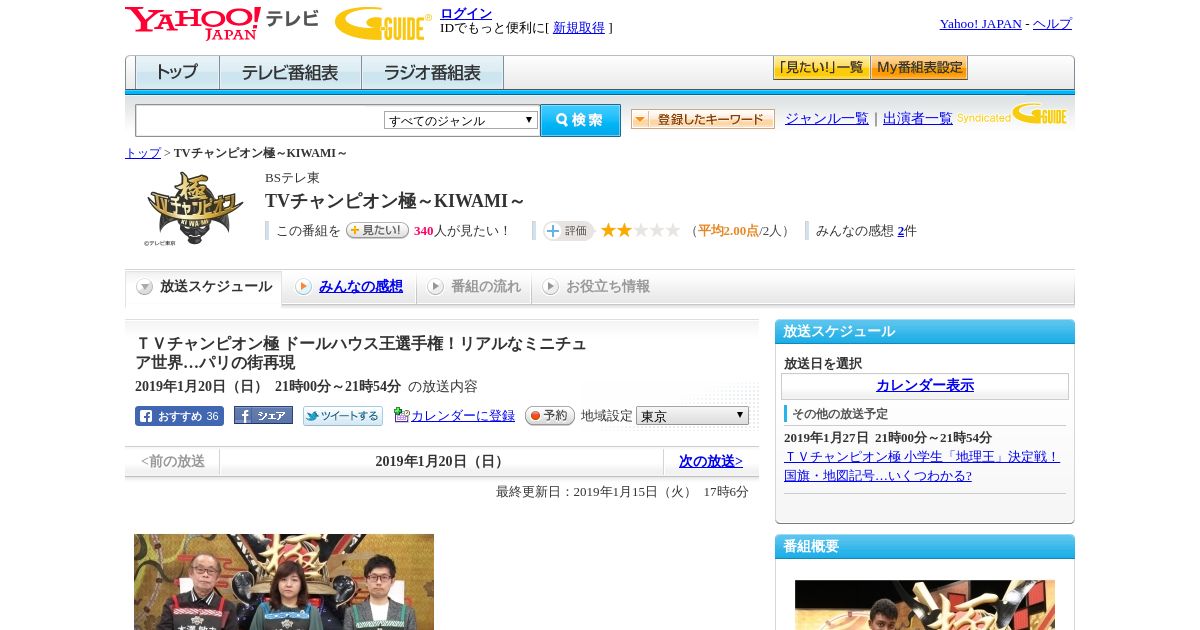Click the program photo of three judges
Viewport: 1200px width, 630px height.
284,582
